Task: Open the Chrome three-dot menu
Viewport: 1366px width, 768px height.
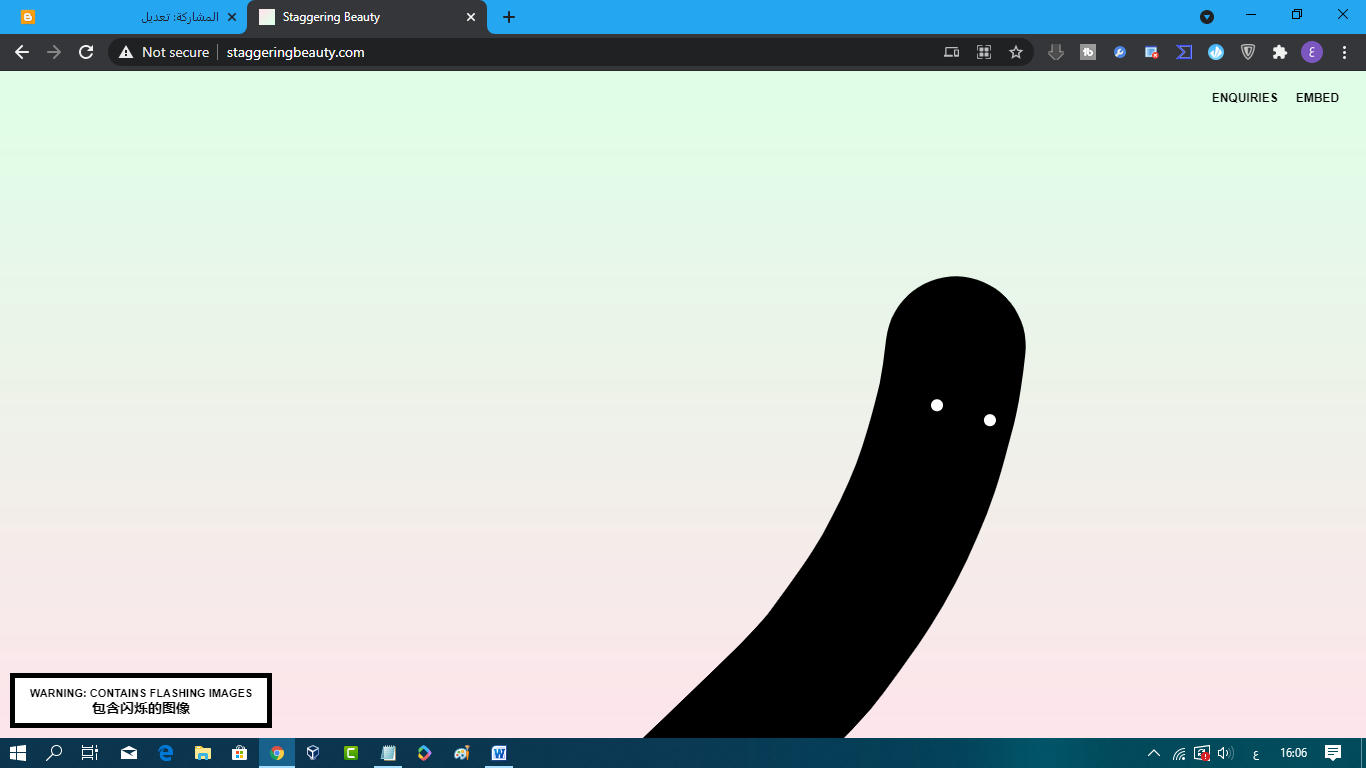Action: click(x=1343, y=52)
